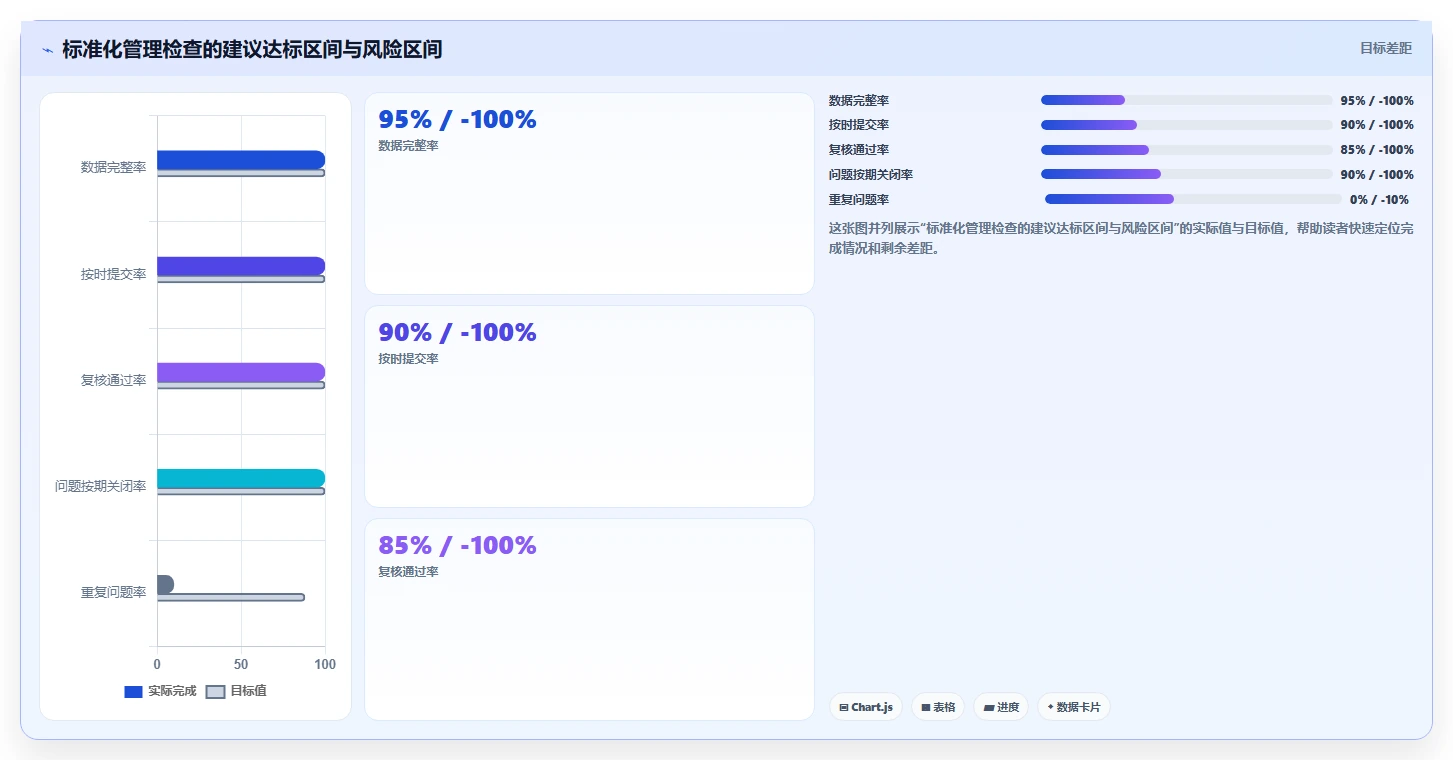Click the 问题按期关闭率 label in progress list

point(871,175)
